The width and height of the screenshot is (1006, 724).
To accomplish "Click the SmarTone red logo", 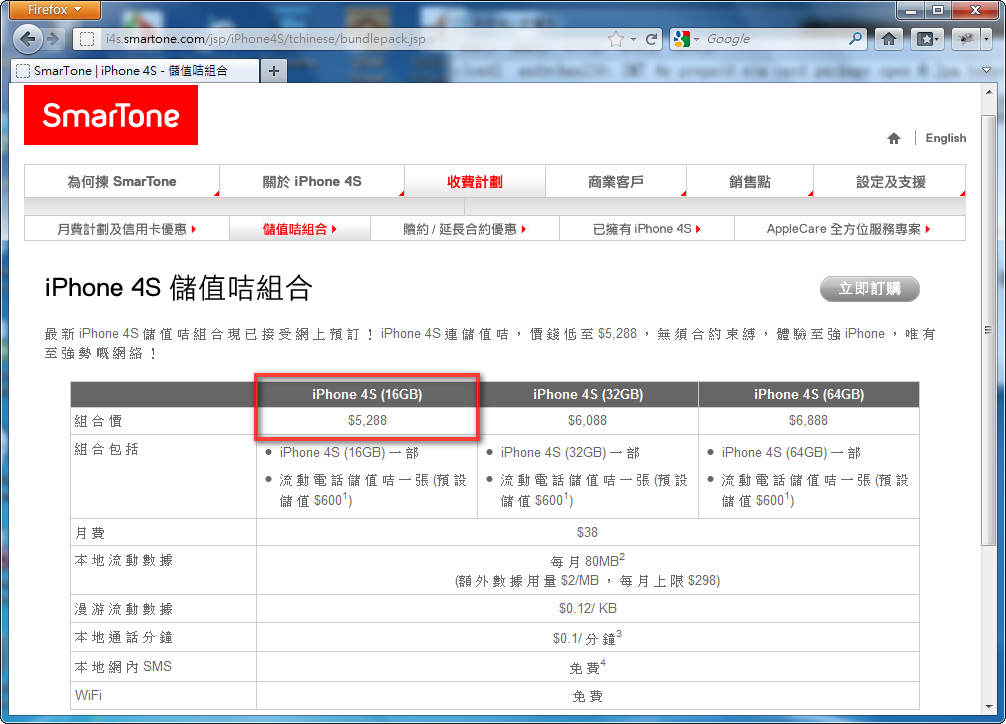I will (x=111, y=115).
